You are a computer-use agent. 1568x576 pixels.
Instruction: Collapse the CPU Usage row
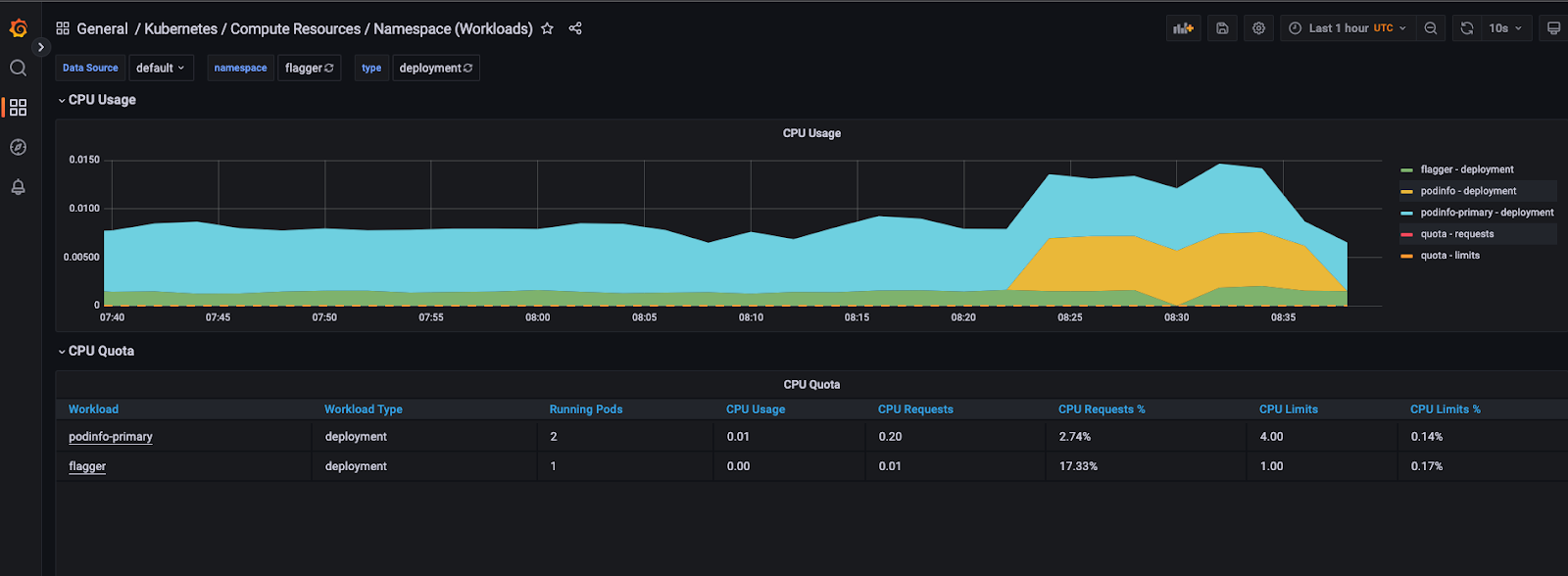(96, 100)
